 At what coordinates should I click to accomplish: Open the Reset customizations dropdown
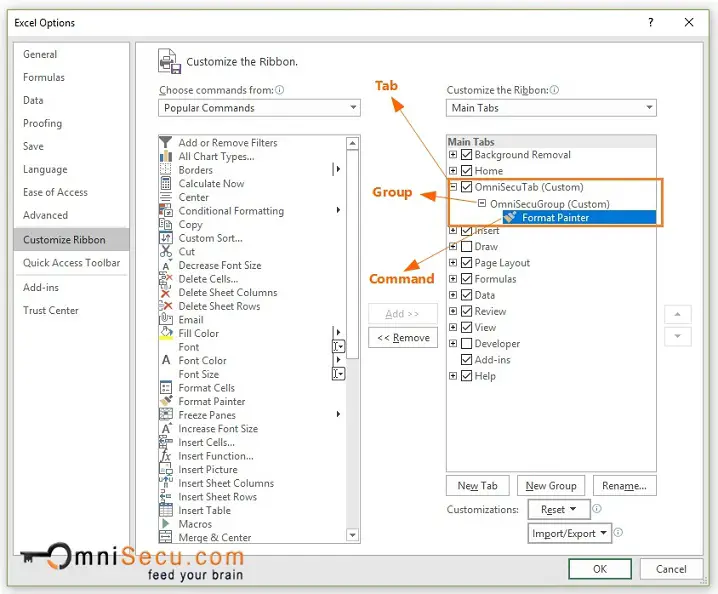pyautogui.click(x=559, y=509)
